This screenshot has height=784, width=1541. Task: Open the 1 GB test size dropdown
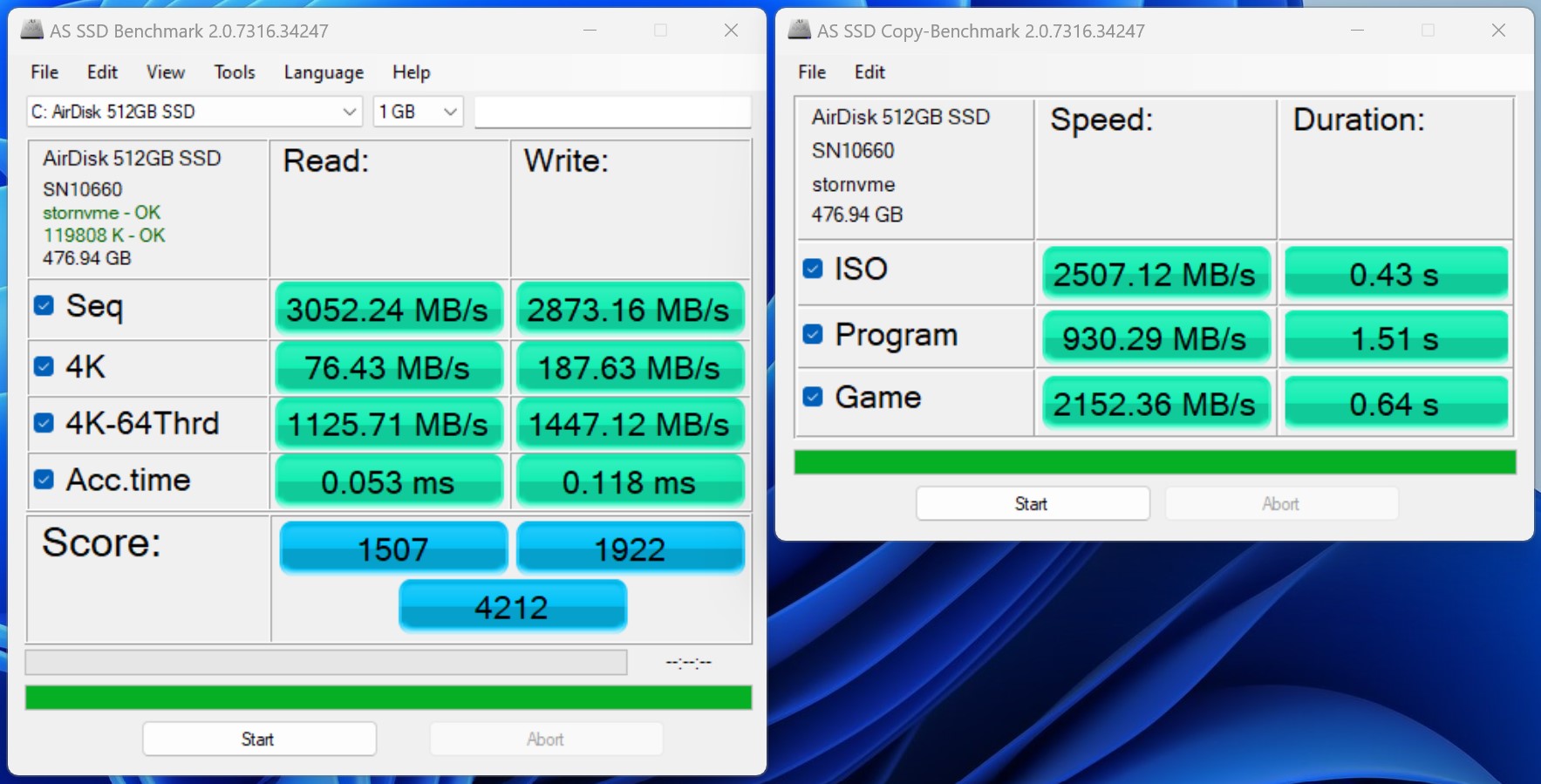click(x=419, y=112)
